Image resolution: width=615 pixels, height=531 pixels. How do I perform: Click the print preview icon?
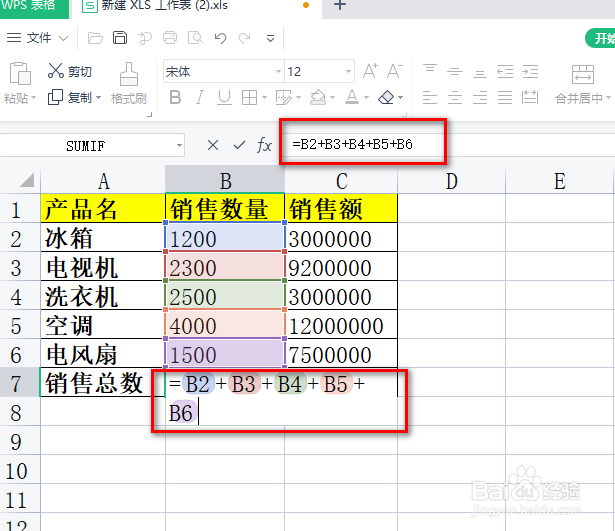click(x=195, y=38)
